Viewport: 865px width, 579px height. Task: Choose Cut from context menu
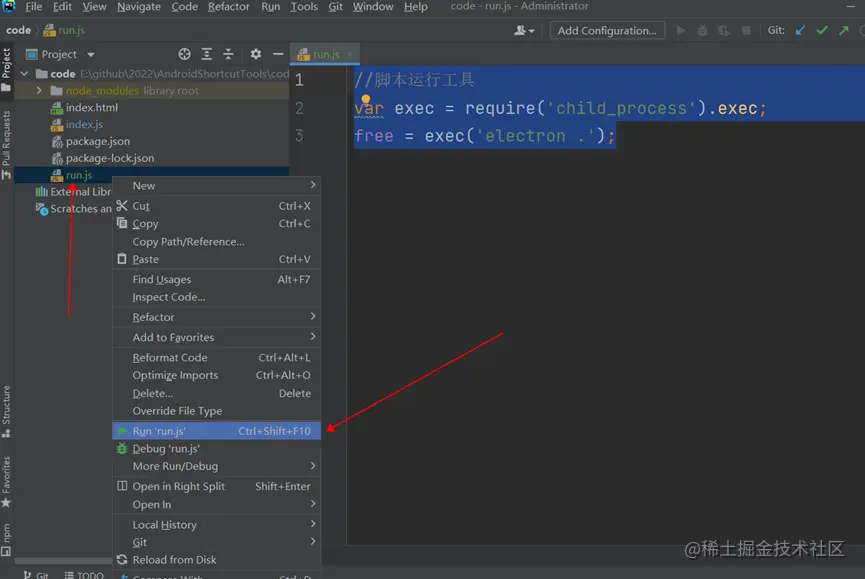(x=216, y=206)
